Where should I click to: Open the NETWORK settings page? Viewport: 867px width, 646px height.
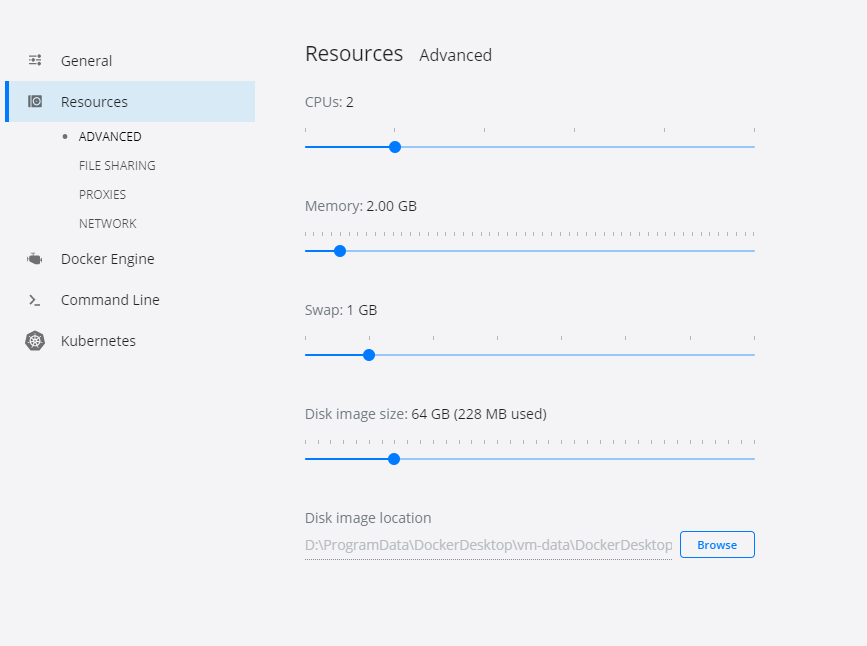pos(107,223)
